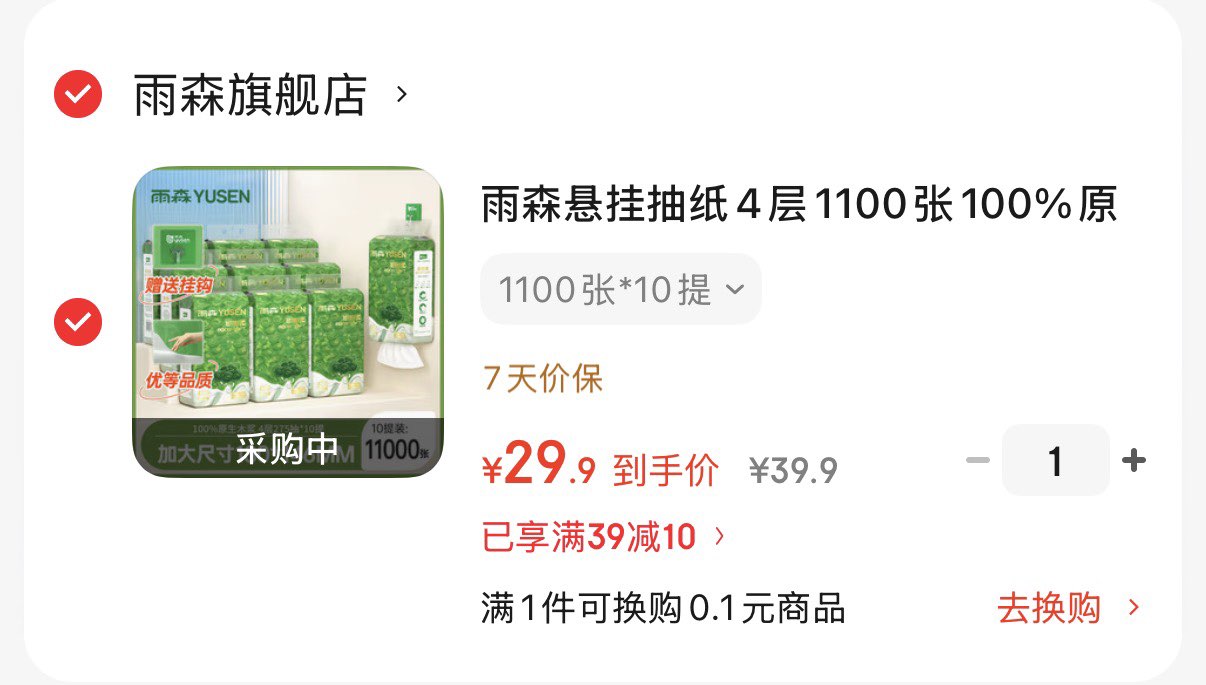Viewport: 1206px width, 685px height.
Task: View the 已享满39减10 discount details
Action: (589, 538)
